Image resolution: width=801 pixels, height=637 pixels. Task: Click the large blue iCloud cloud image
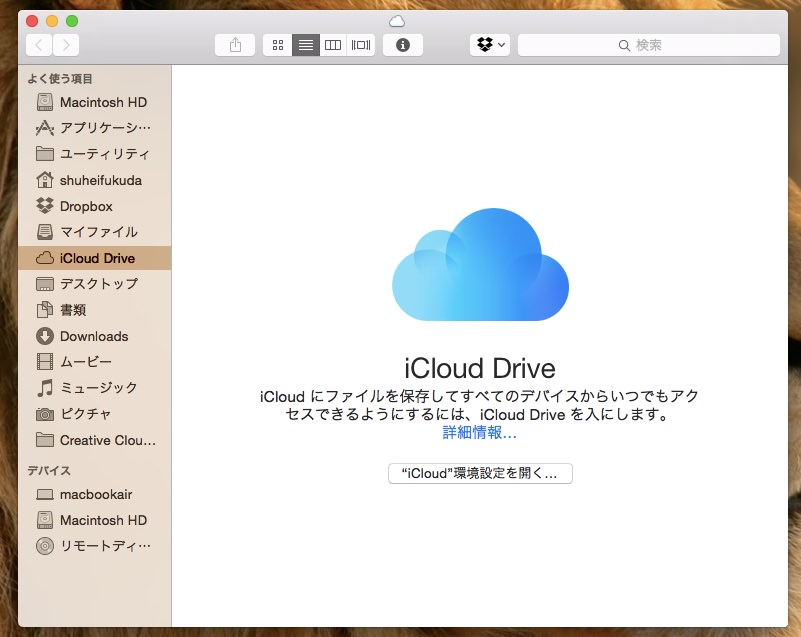pos(480,264)
